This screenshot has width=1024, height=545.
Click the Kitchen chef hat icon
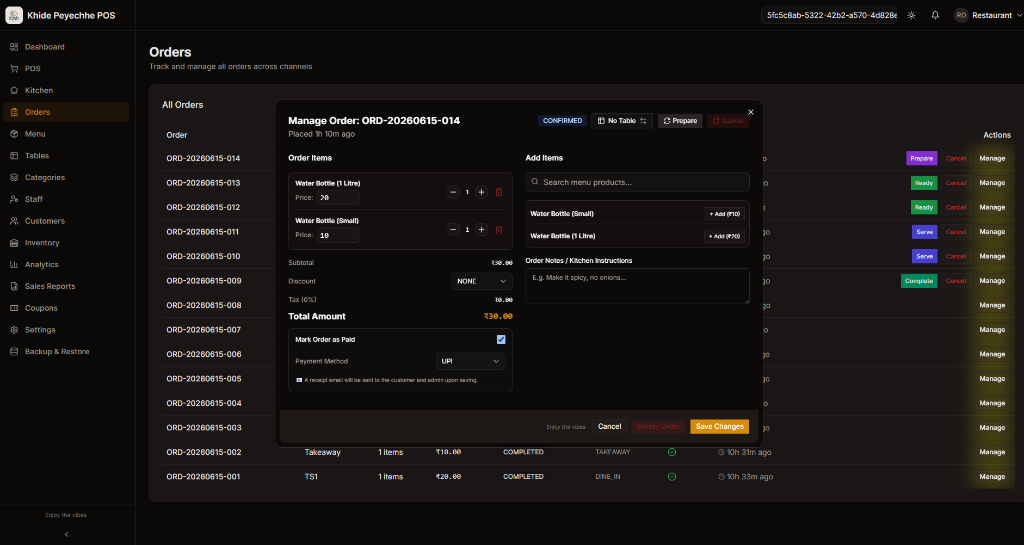[x=14, y=91]
